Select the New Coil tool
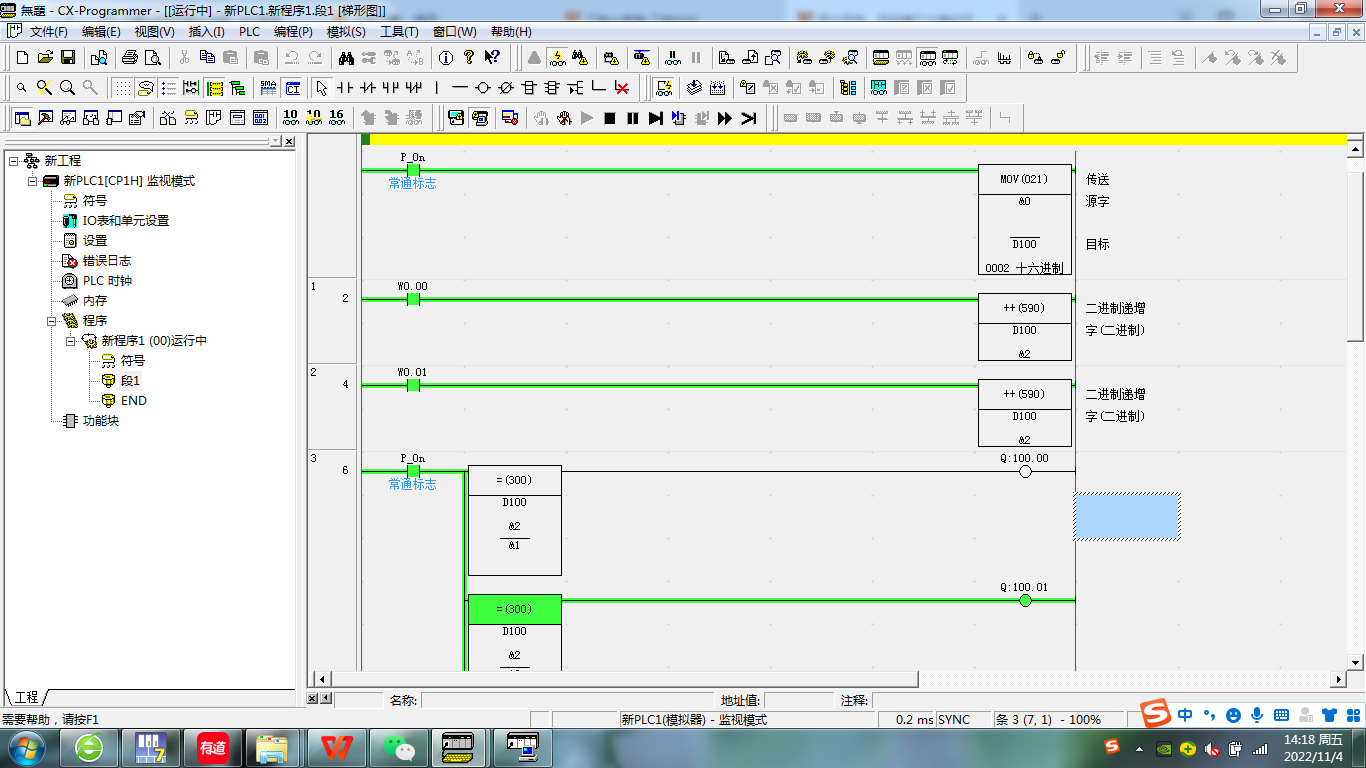The width and height of the screenshot is (1366, 768). pyautogui.click(x=483, y=88)
